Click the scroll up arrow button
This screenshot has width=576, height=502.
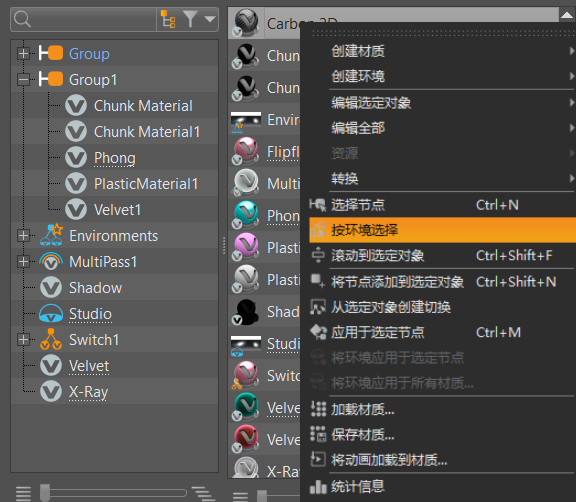[567, 15]
